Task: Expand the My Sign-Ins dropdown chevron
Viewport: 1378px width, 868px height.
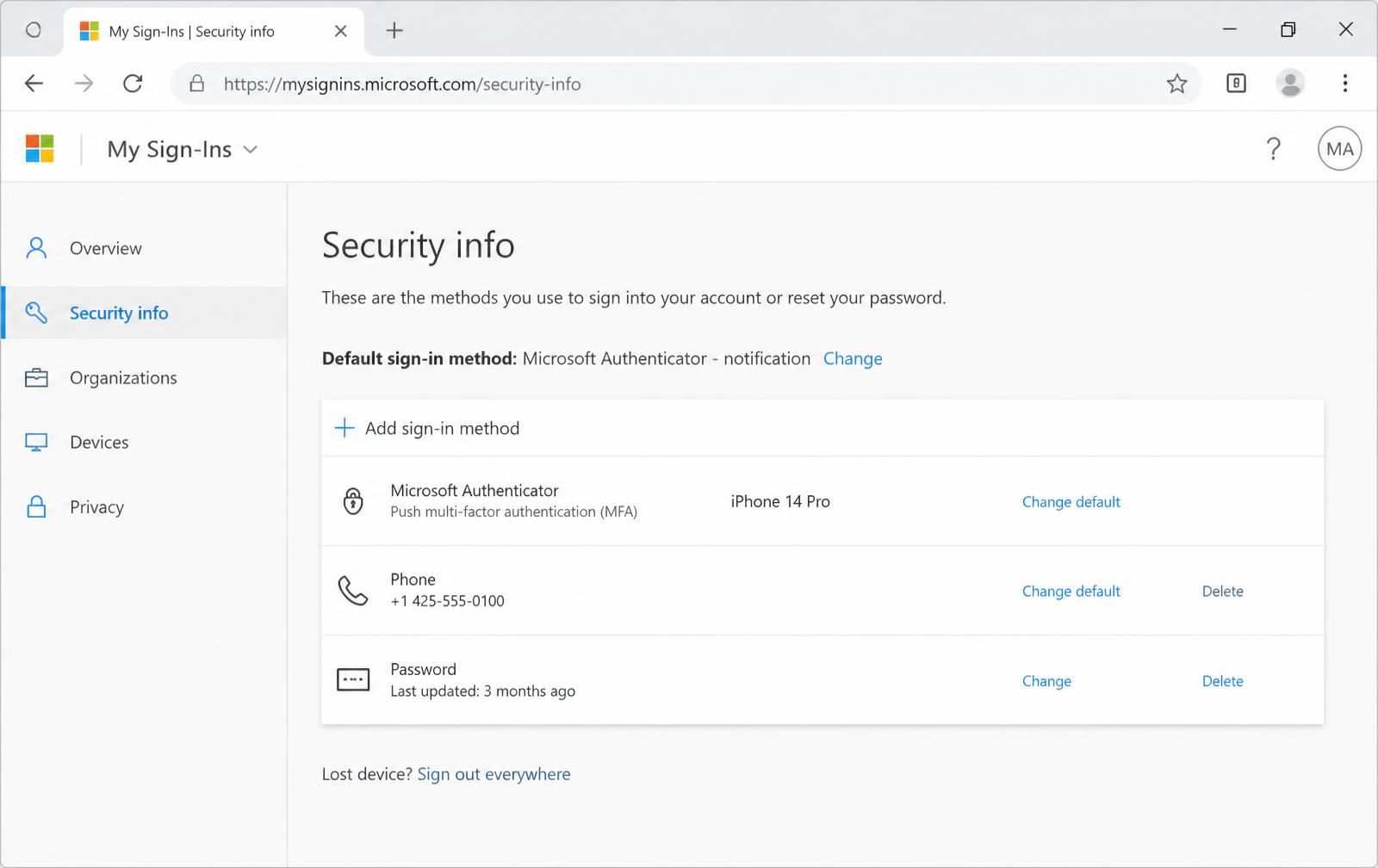Action: coord(251,150)
